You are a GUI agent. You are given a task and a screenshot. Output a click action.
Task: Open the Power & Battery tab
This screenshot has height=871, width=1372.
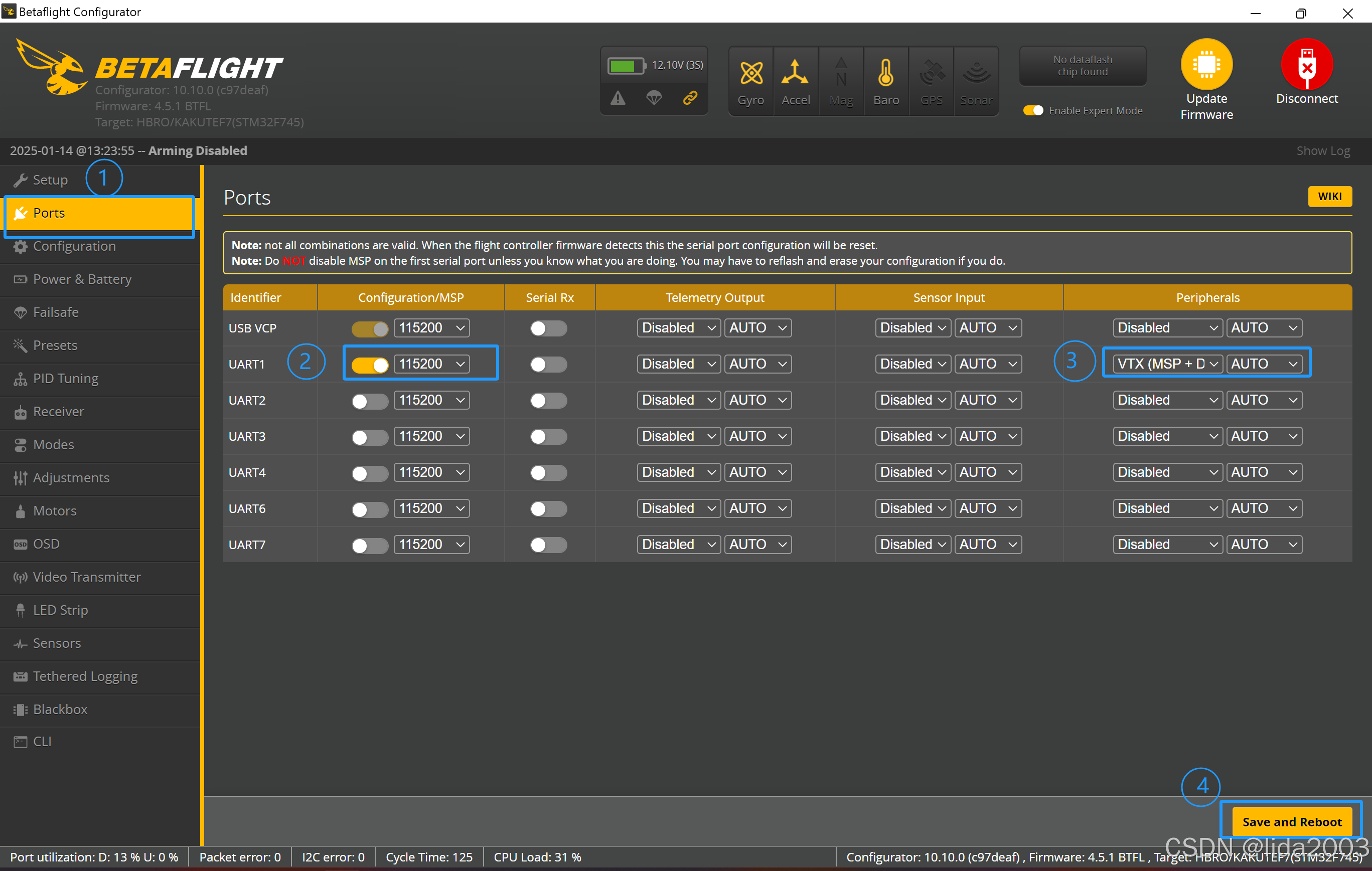click(100, 280)
